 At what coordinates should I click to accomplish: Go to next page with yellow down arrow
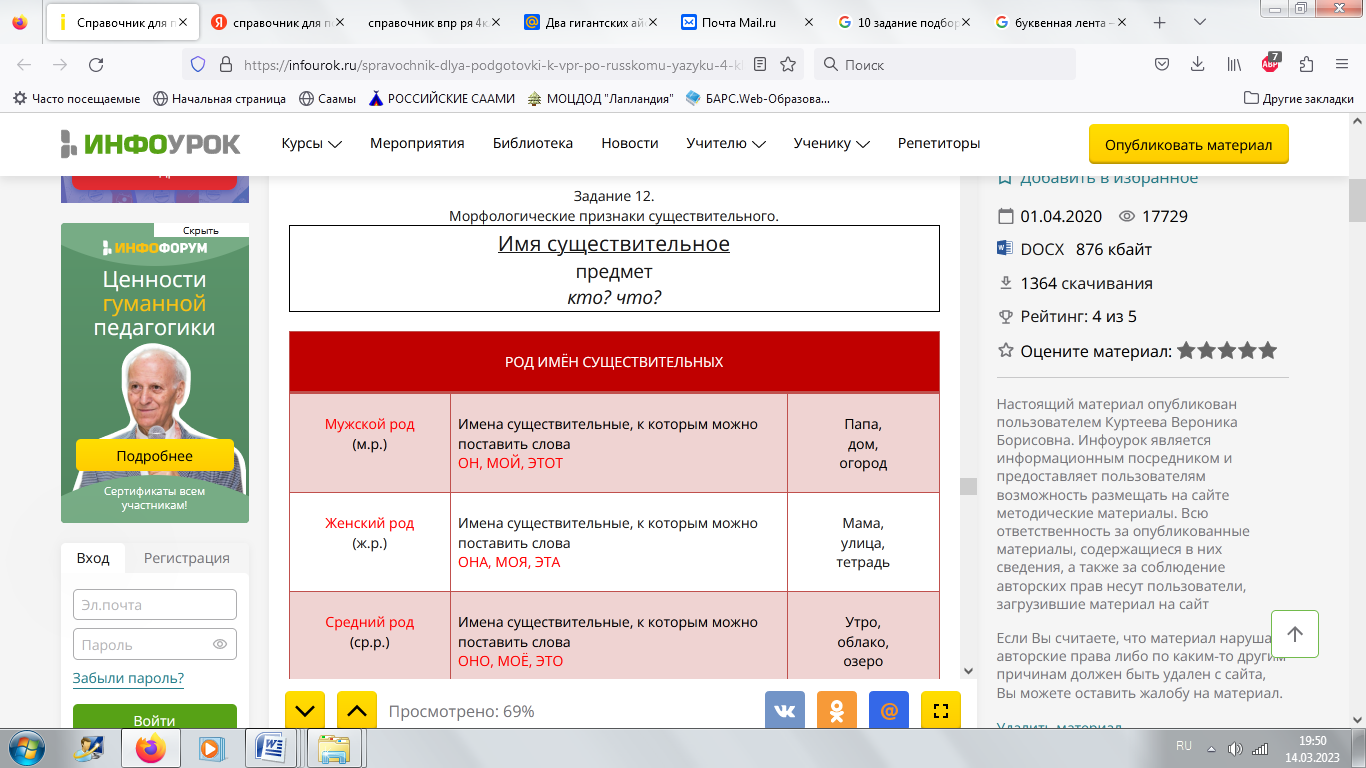pyautogui.click(x=305, y=711)
